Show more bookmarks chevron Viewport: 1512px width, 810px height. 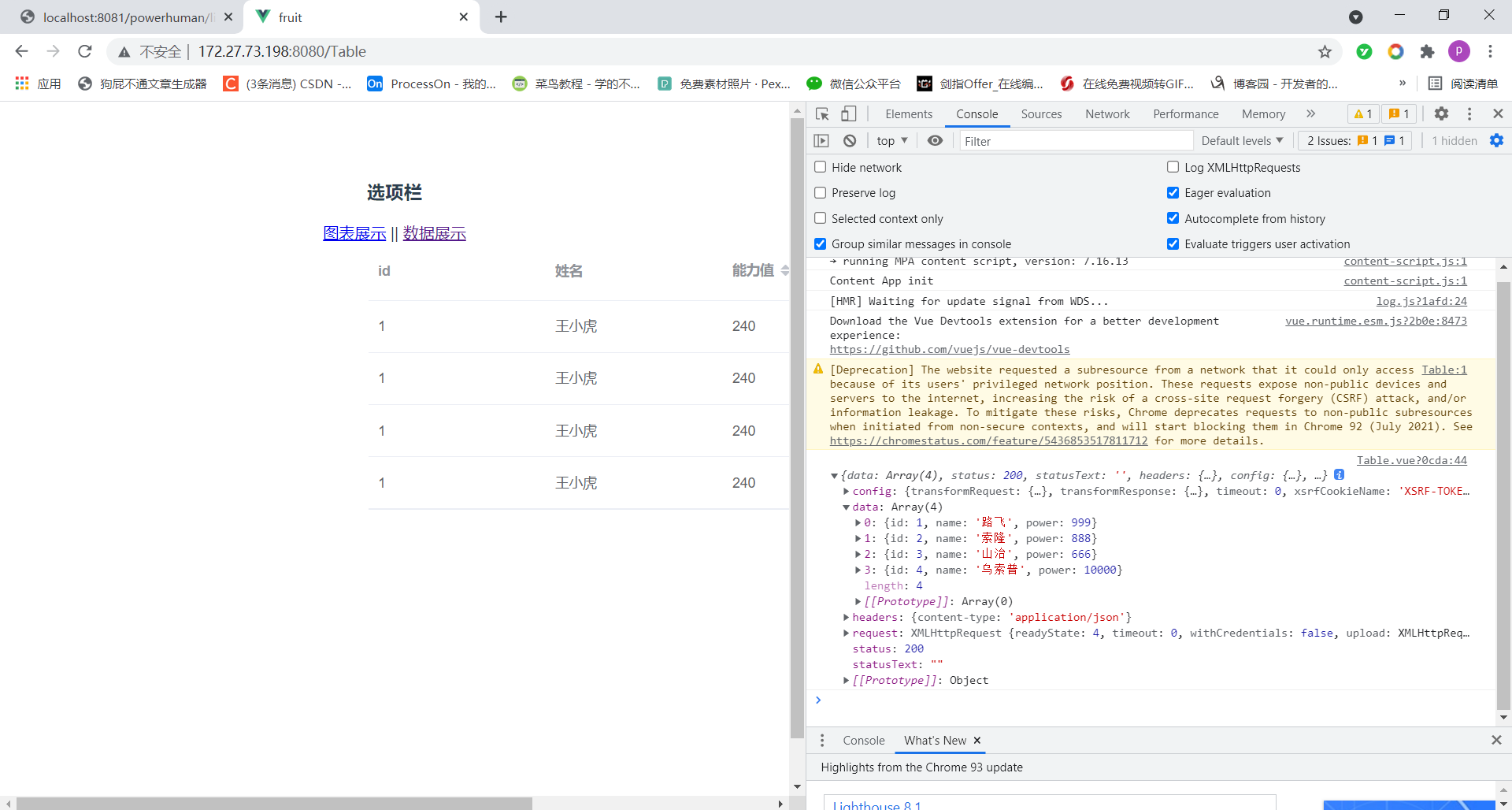pos(1402,84)
